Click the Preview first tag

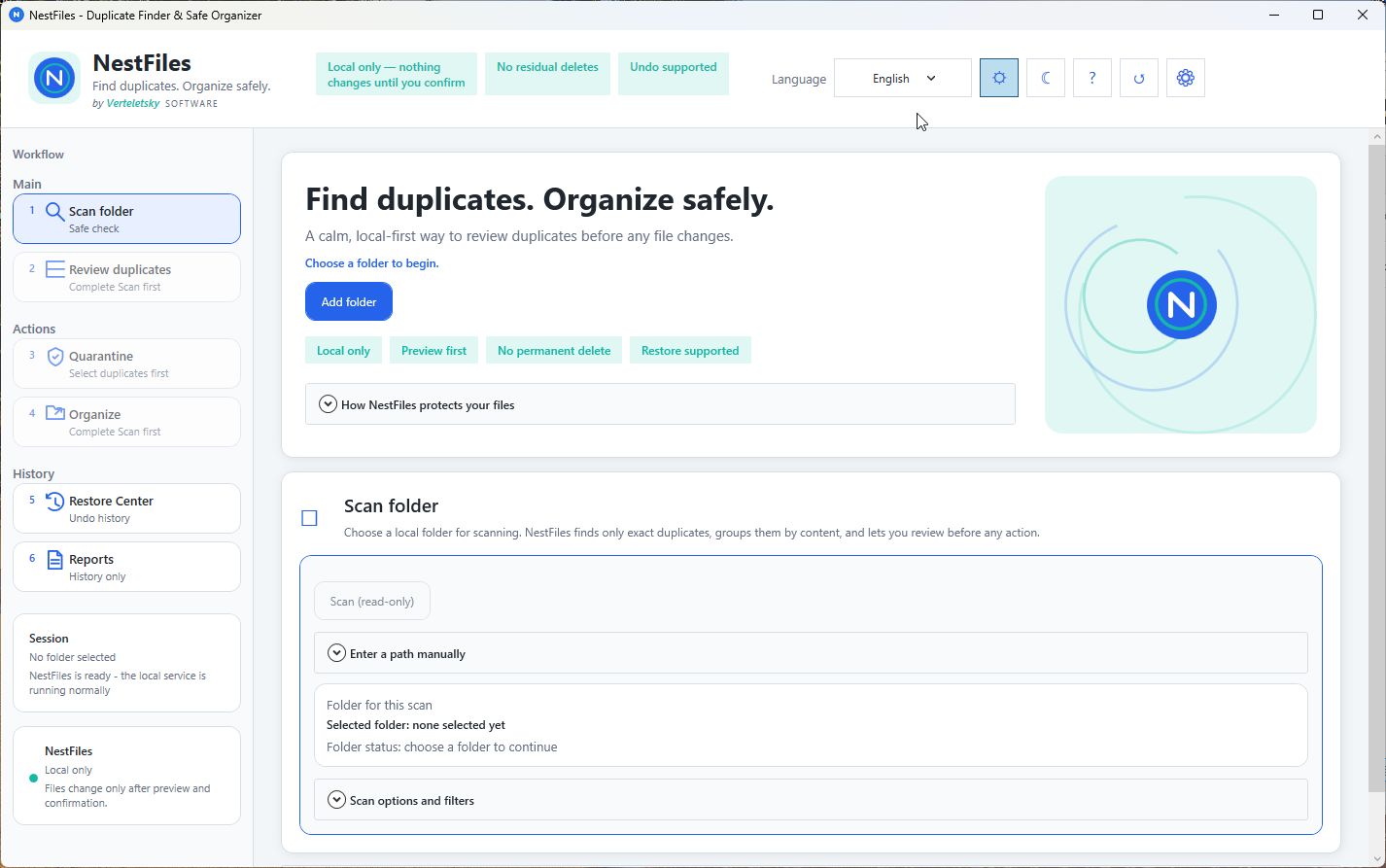tap(433, 350)
